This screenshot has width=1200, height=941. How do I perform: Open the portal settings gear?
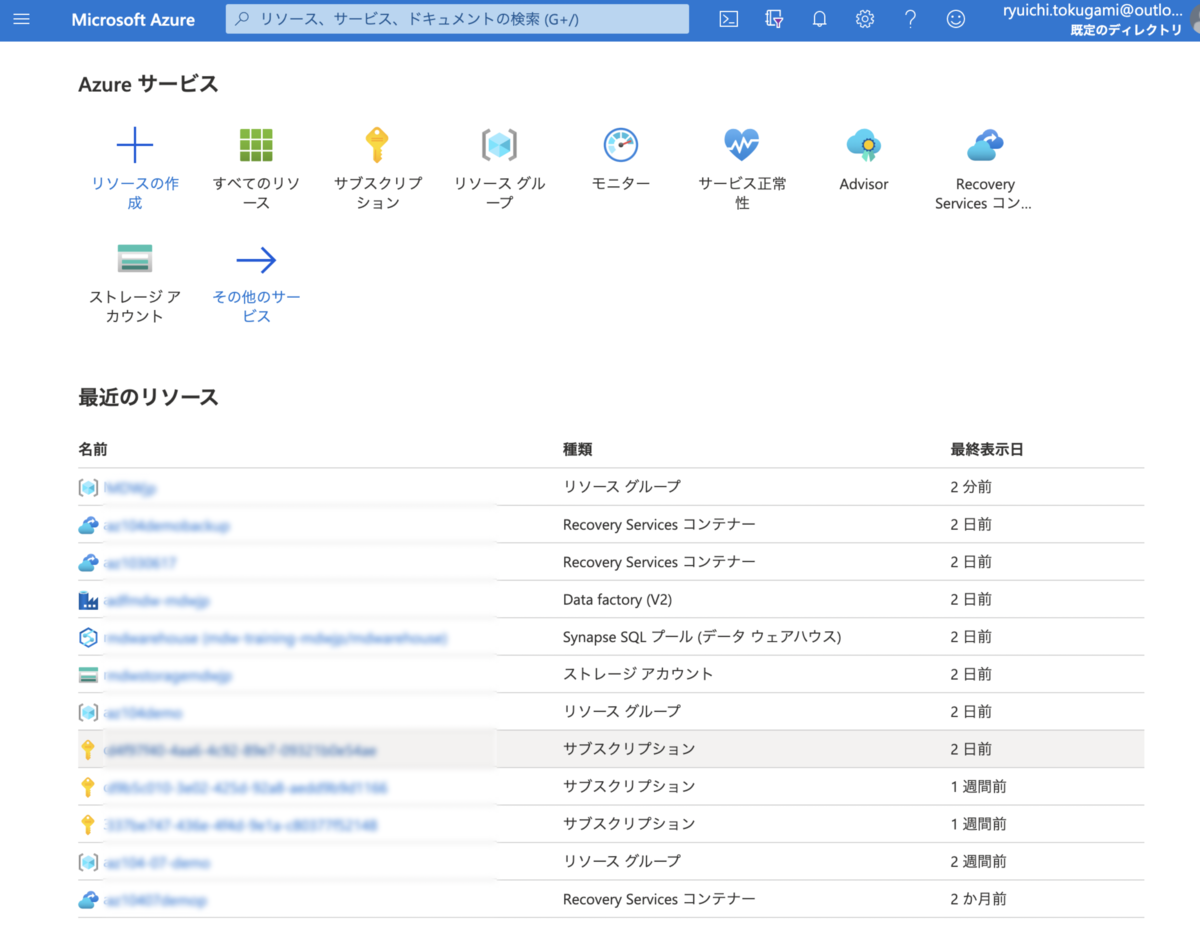coord(864,19)
